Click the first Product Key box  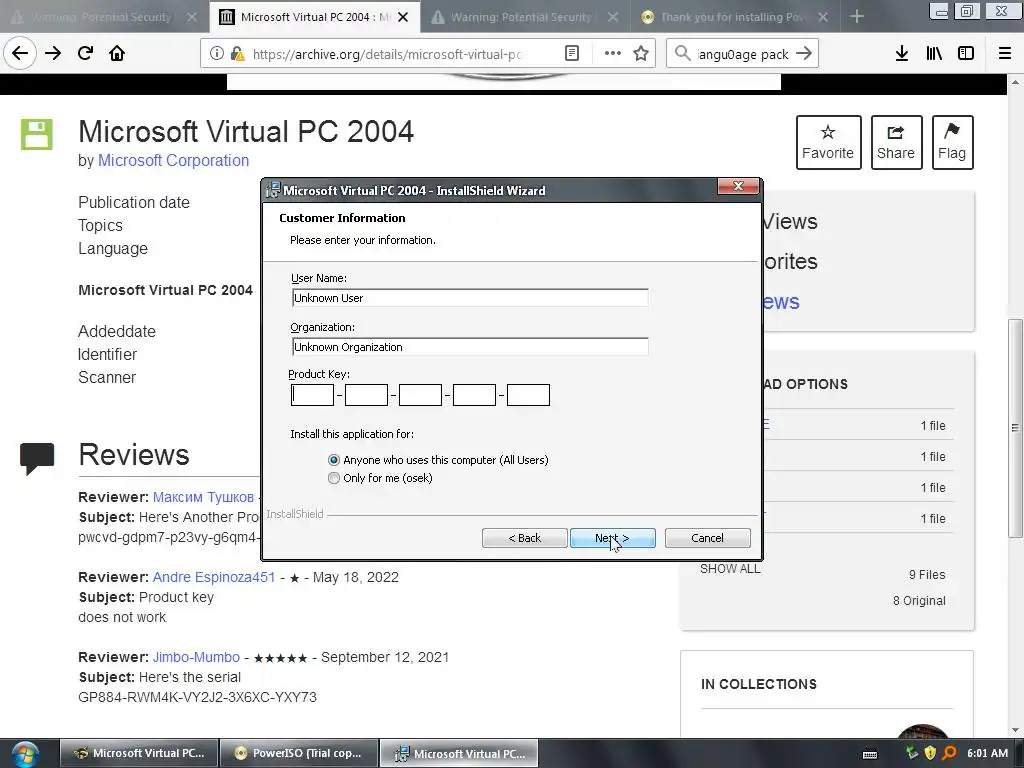pos(312,395)
